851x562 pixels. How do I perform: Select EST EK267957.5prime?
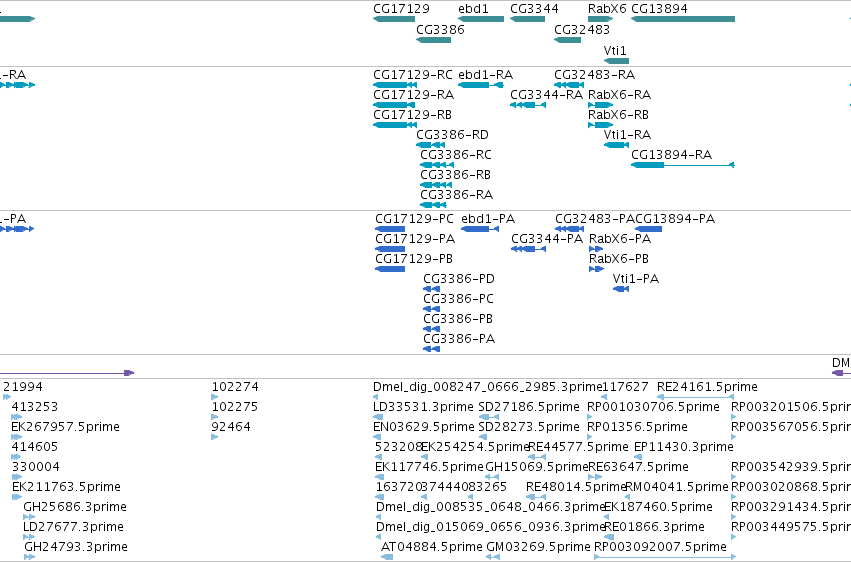[17, 437]
